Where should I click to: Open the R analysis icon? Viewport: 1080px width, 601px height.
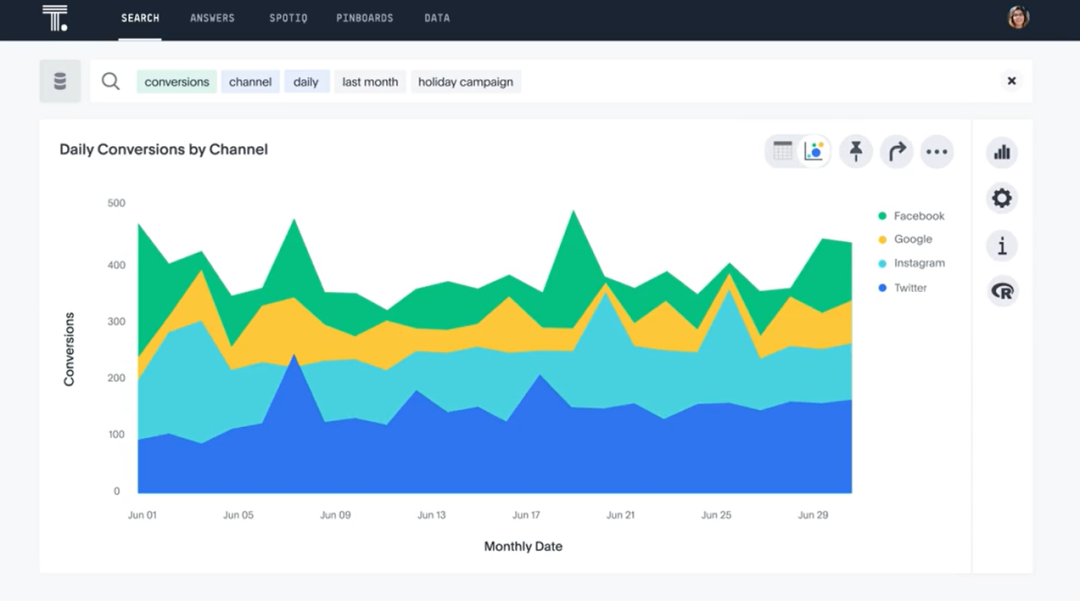[x=1001, y=291]
